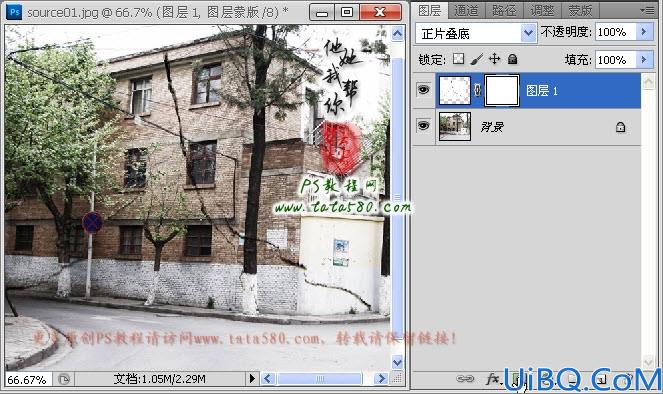Click document vertical scroll up arrow
The image size is (663, 394).
[x=397, y=33]
